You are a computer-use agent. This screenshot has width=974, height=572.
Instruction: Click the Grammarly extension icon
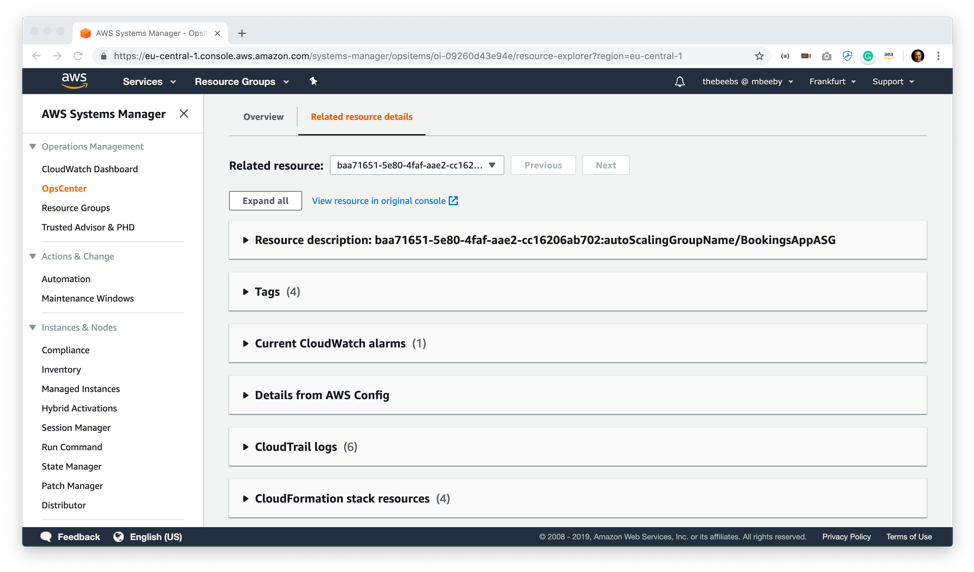868,56
